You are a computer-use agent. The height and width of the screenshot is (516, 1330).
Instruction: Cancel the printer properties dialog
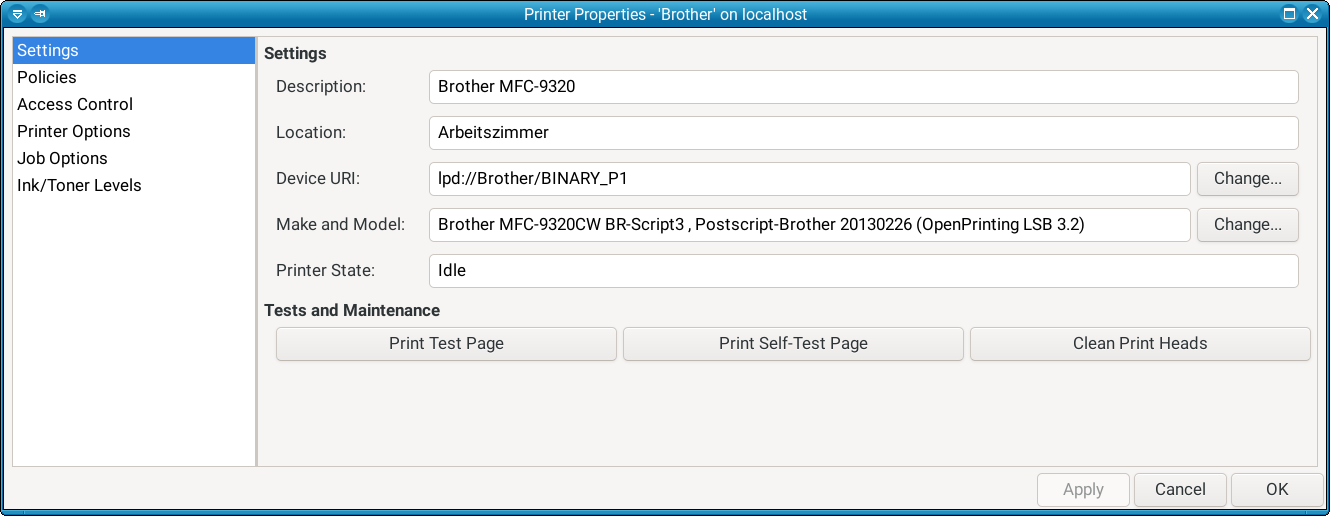point(1180,489)
